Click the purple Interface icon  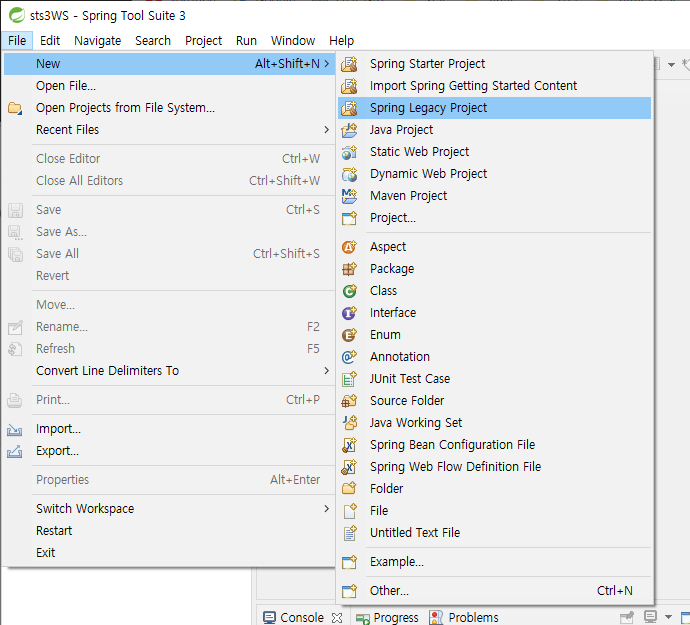coord(349,313)
